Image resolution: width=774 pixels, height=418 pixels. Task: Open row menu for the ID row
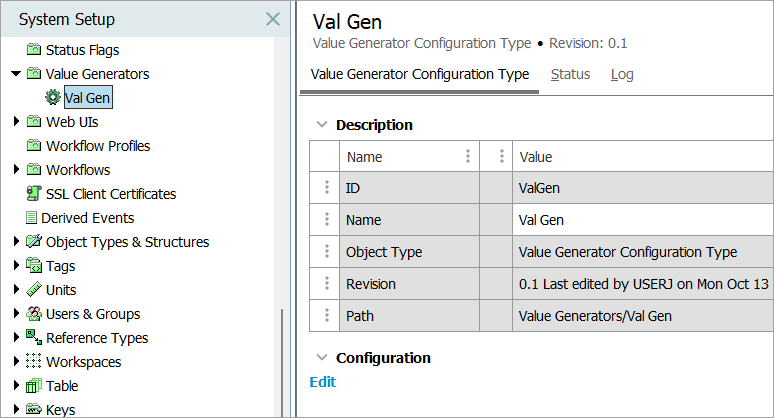[x=325, y=188]
